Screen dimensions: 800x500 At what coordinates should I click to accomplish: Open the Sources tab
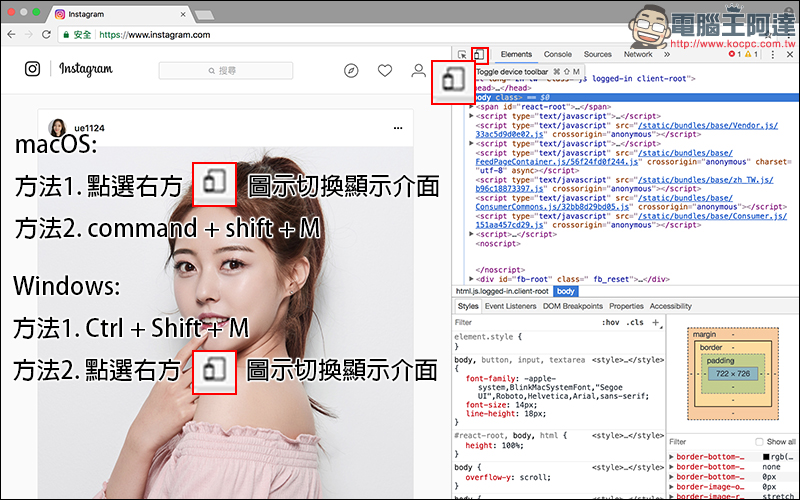597,54
